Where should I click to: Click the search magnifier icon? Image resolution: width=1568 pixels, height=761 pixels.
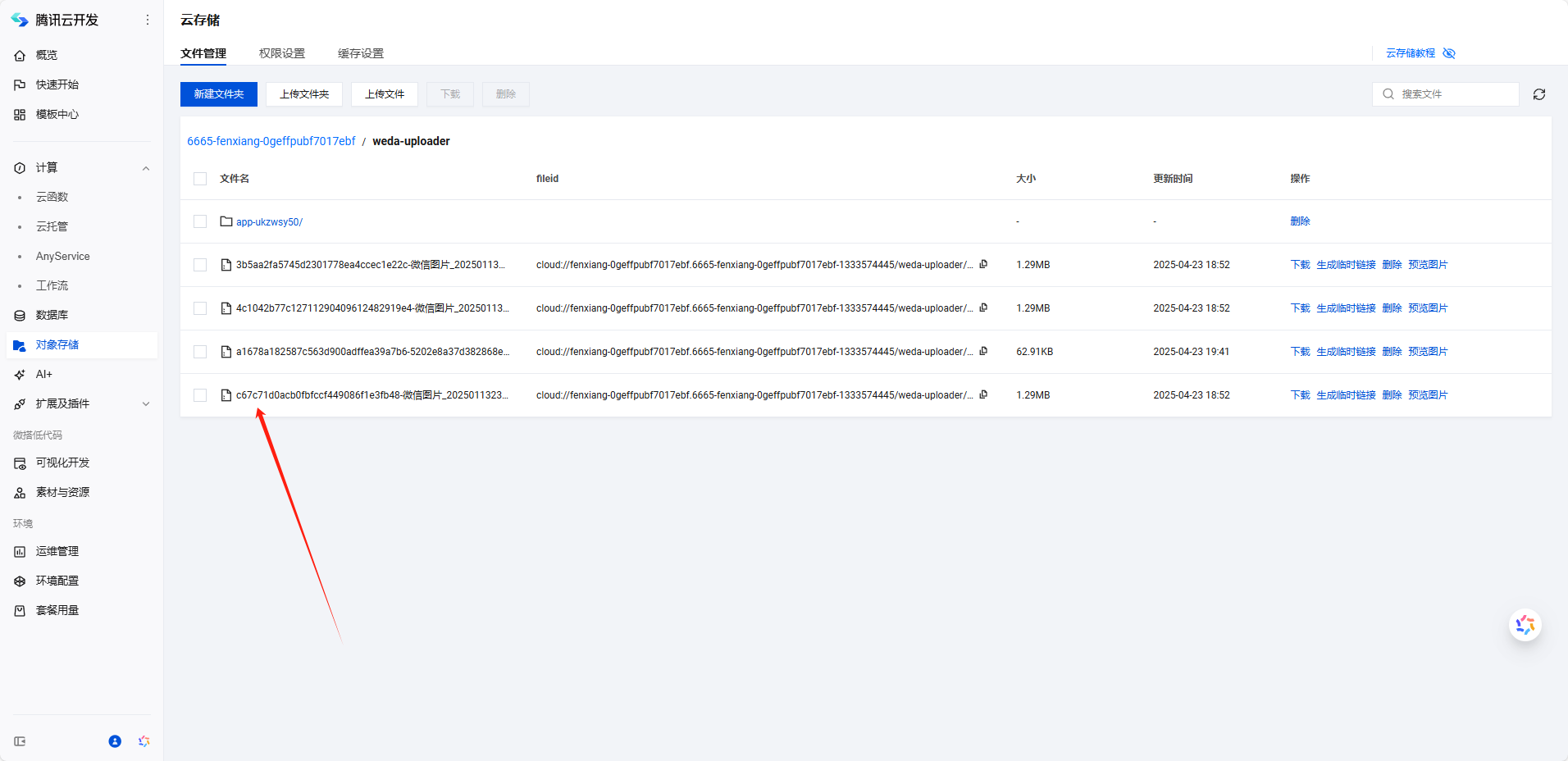coord(1388,94)
